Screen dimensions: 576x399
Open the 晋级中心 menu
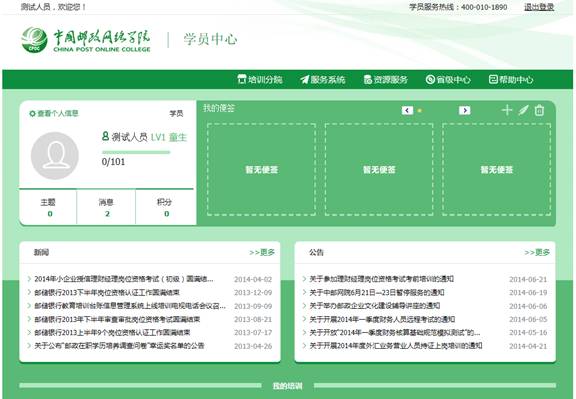tap(448, 79)
